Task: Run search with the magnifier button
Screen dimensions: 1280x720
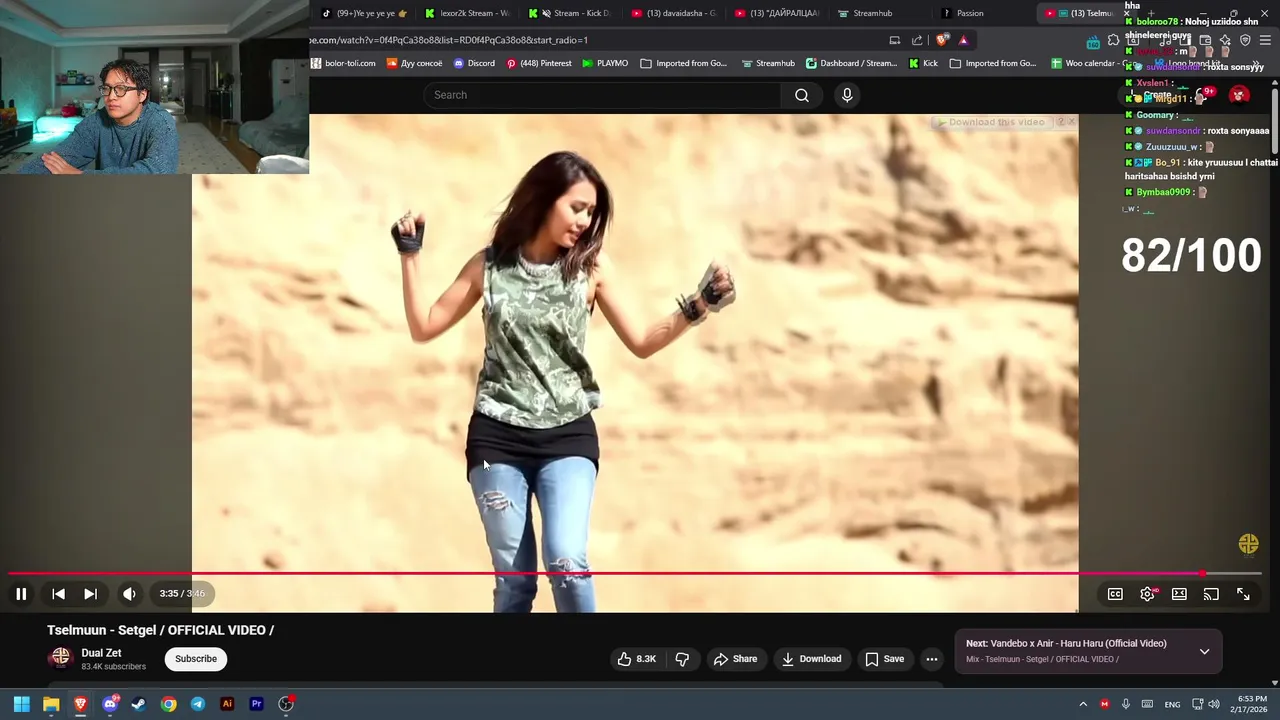Action: point(801,95)
